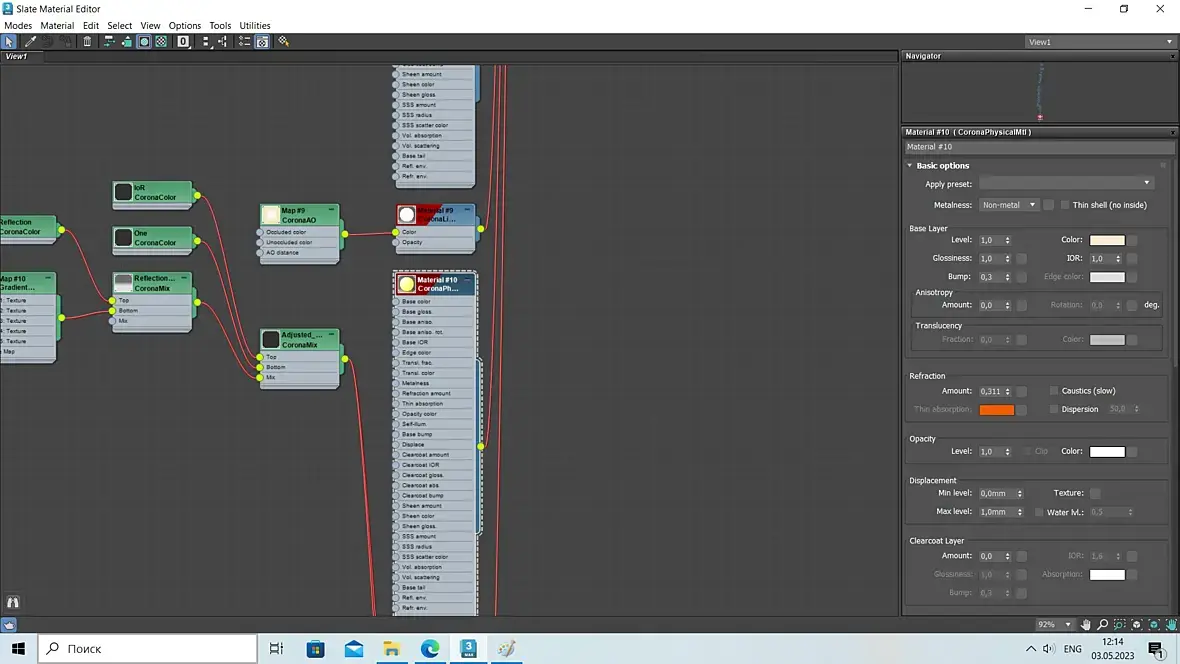This screenshot has width=1180, height=664.
Task: Open Microsoft Edge from the taskbar
Action: pyautogui.click(x=430, y=648)
